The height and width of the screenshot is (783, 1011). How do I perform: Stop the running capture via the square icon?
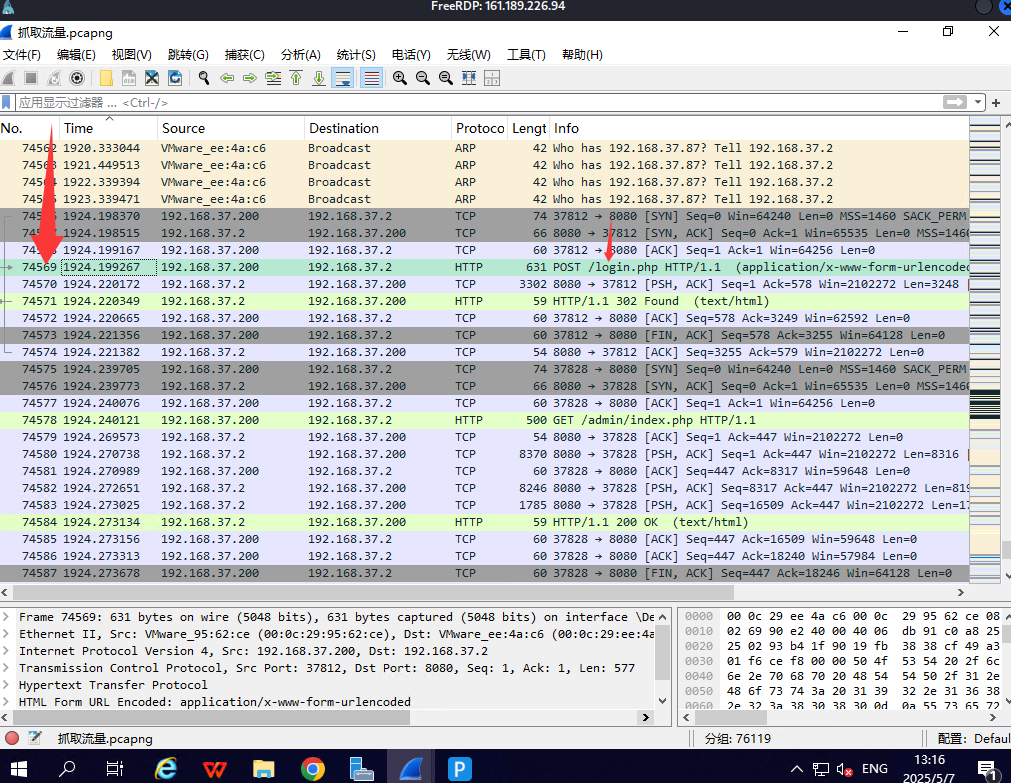[30, 78]
